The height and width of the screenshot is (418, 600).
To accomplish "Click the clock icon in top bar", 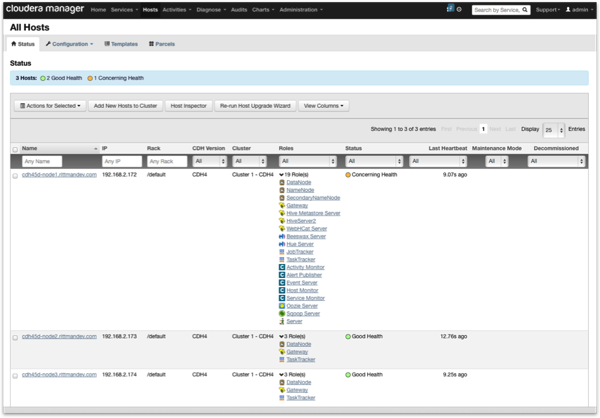I will (459, 10).
